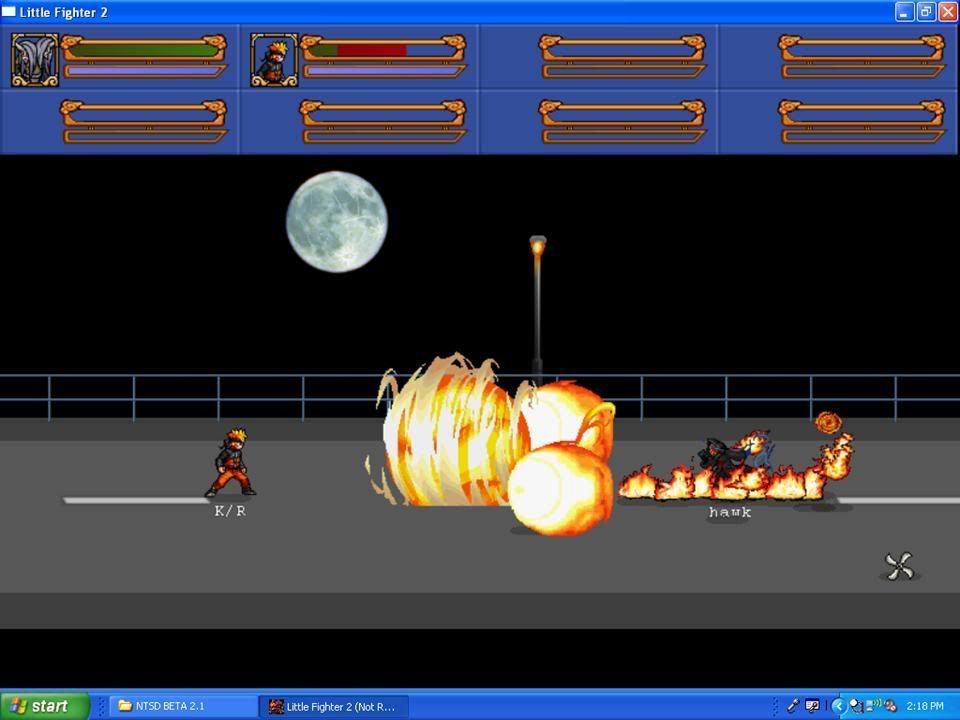
Task: Click the full green health bar of the grey-haired fighter
Action: (x=144, y=48)
